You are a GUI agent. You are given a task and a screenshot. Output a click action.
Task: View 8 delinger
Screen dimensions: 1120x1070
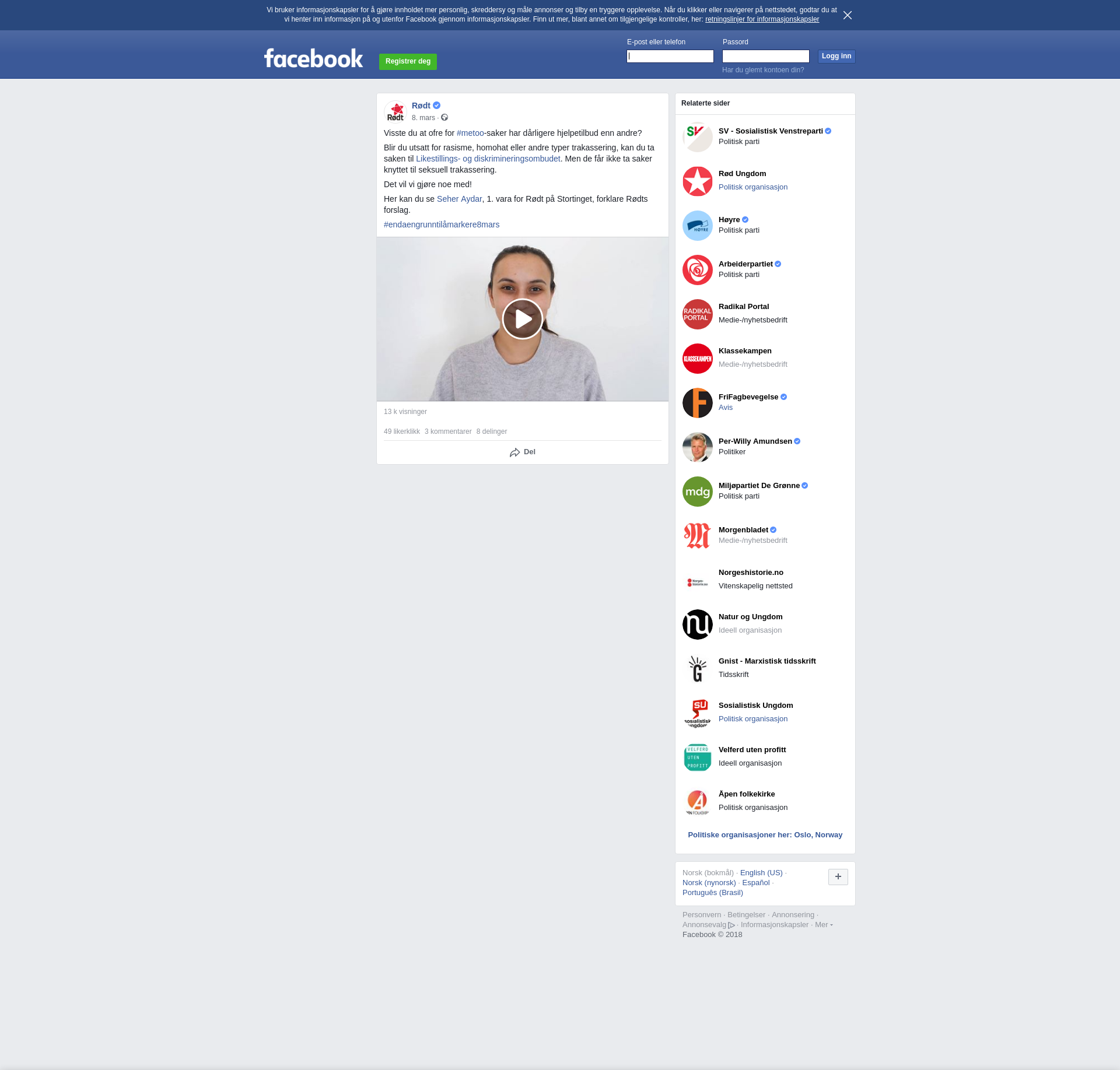(x=492, y=431)
